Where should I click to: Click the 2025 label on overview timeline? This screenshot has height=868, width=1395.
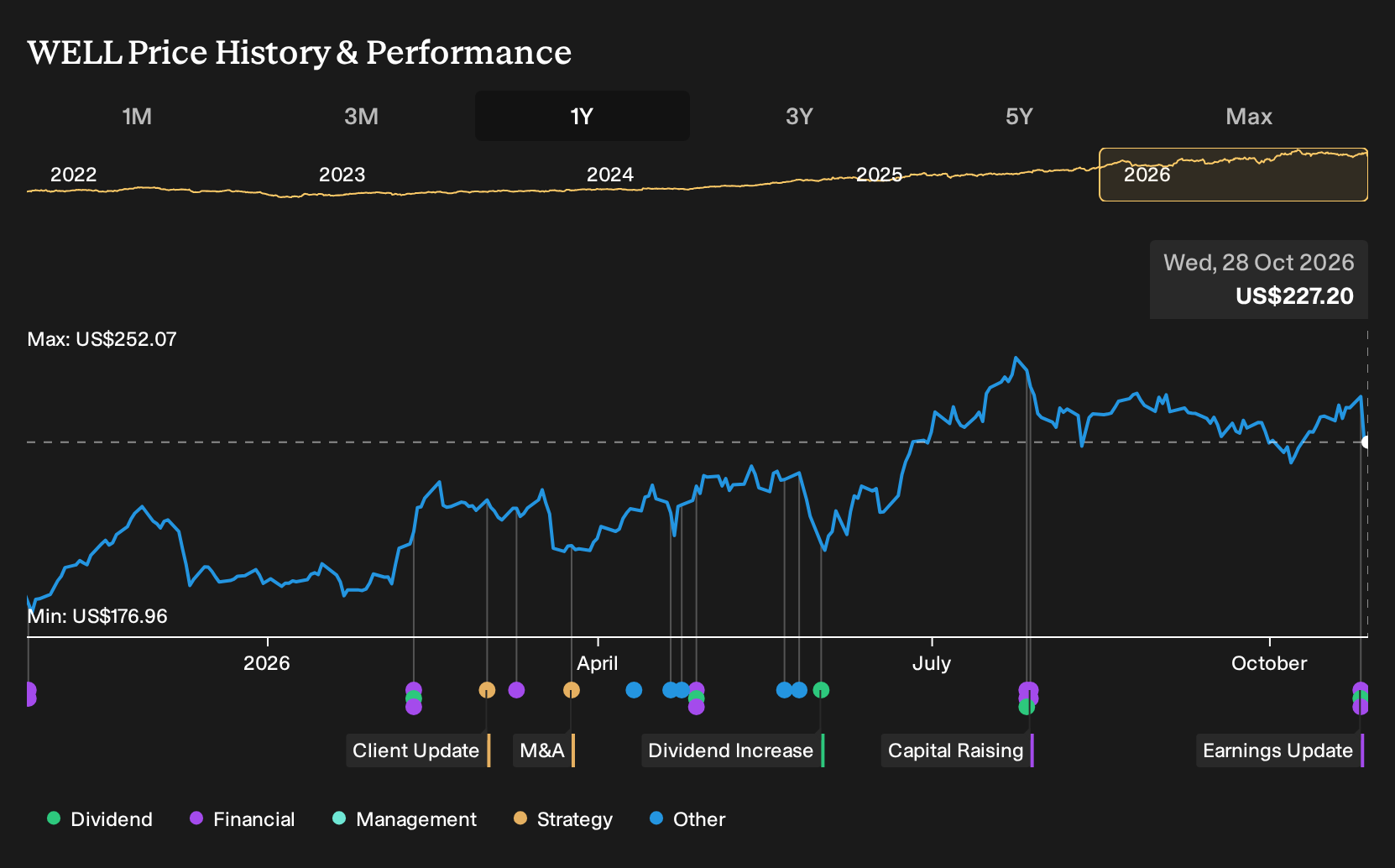(879, 175)
